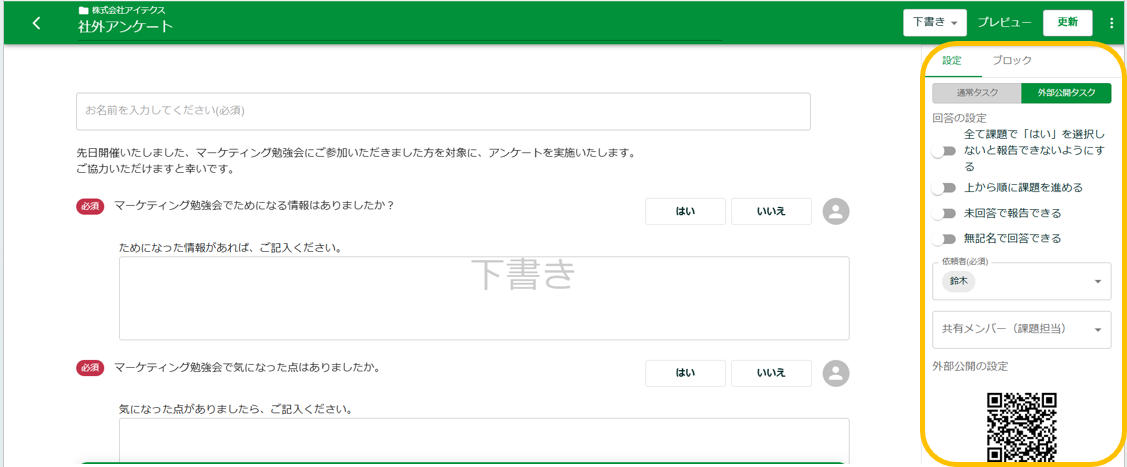Click the お名前を入力してください input field
The width and height of the screenshot is (1127, 467).
443,111
